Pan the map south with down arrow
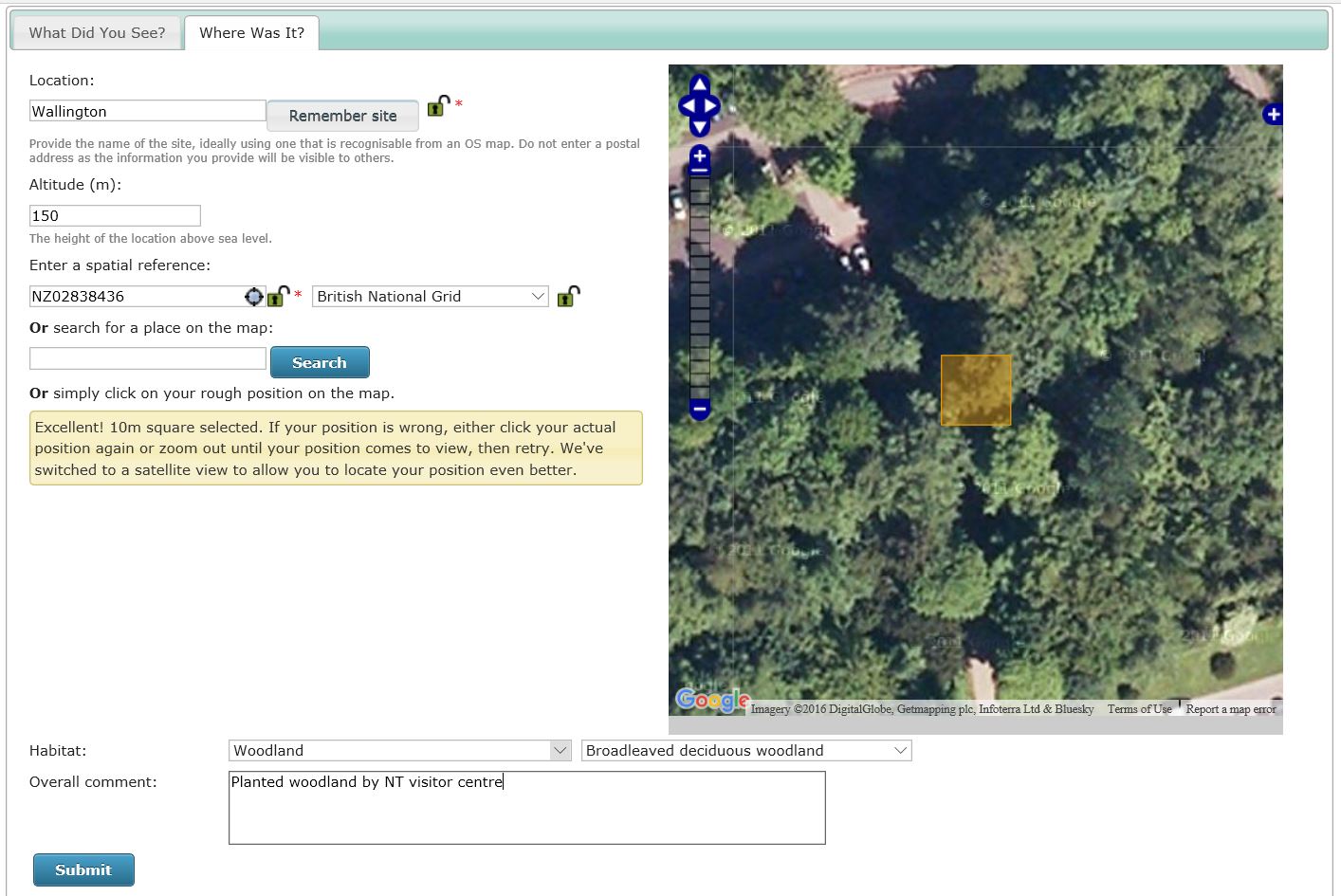Viewport: 1341px width, 896px height. [699, 128]
